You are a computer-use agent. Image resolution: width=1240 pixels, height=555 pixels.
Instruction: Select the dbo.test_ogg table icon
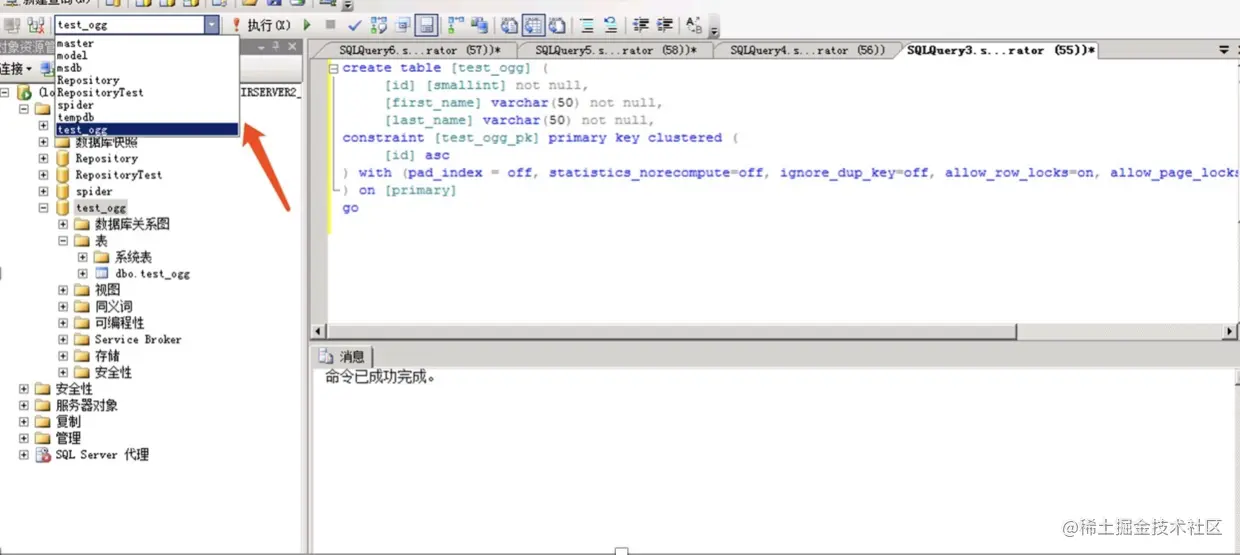102,273
